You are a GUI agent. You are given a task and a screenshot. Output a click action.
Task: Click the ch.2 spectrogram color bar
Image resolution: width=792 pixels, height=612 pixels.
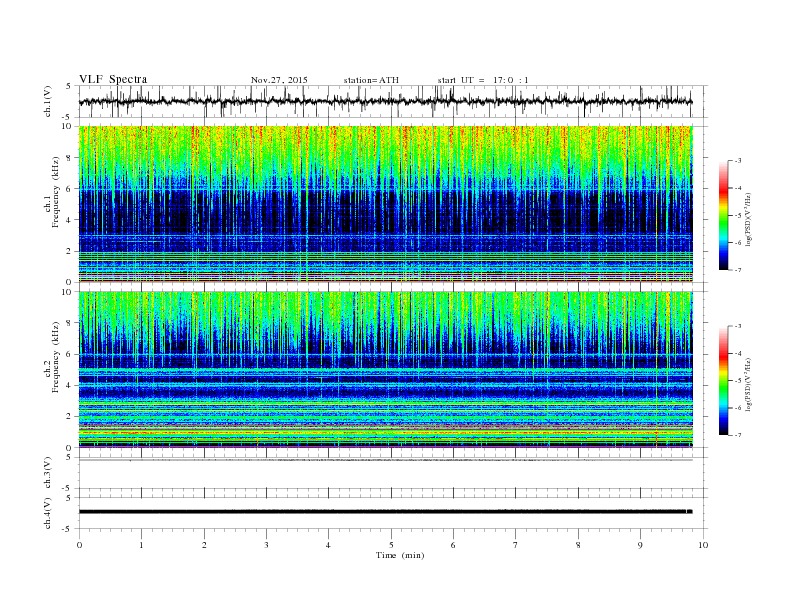[x=723, y=381]
